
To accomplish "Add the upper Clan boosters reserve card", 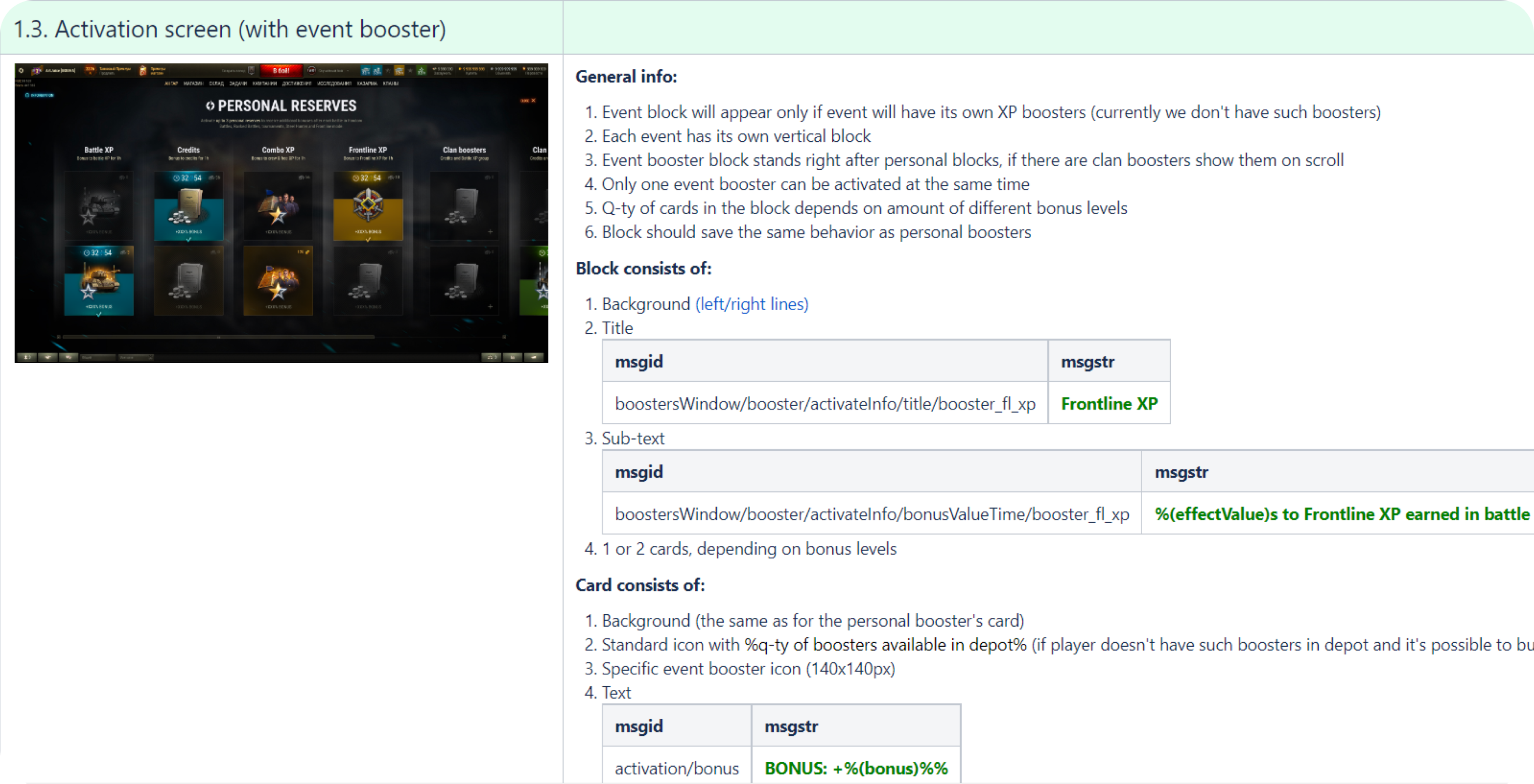I will coord(464,206).
